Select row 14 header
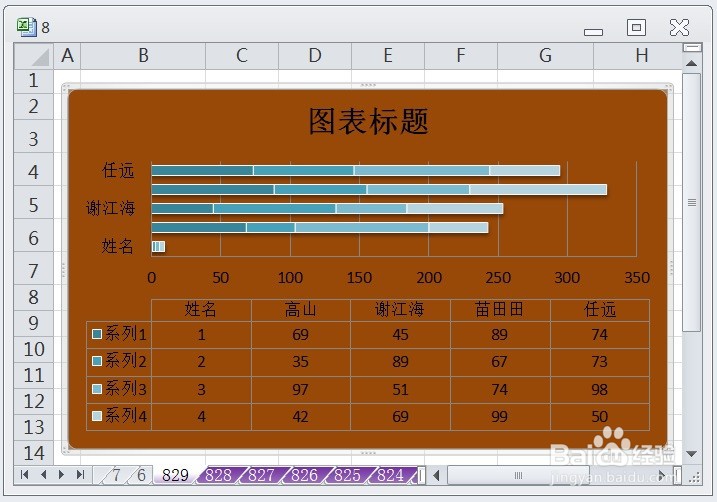 click(x=34, y=454)
